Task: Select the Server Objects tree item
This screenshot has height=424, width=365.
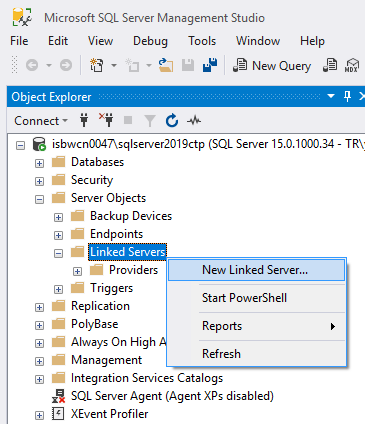Action: (x=108, y=198)
